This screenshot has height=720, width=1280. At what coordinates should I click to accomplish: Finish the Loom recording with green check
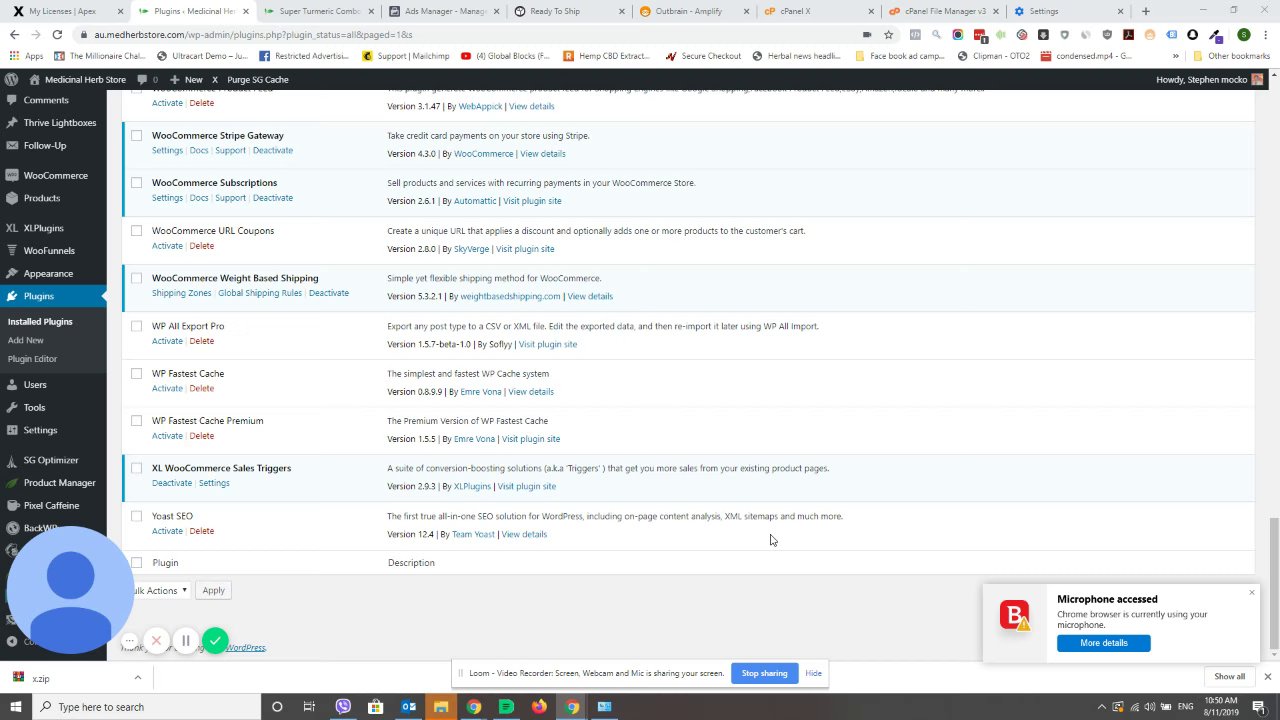coord(214,640)
